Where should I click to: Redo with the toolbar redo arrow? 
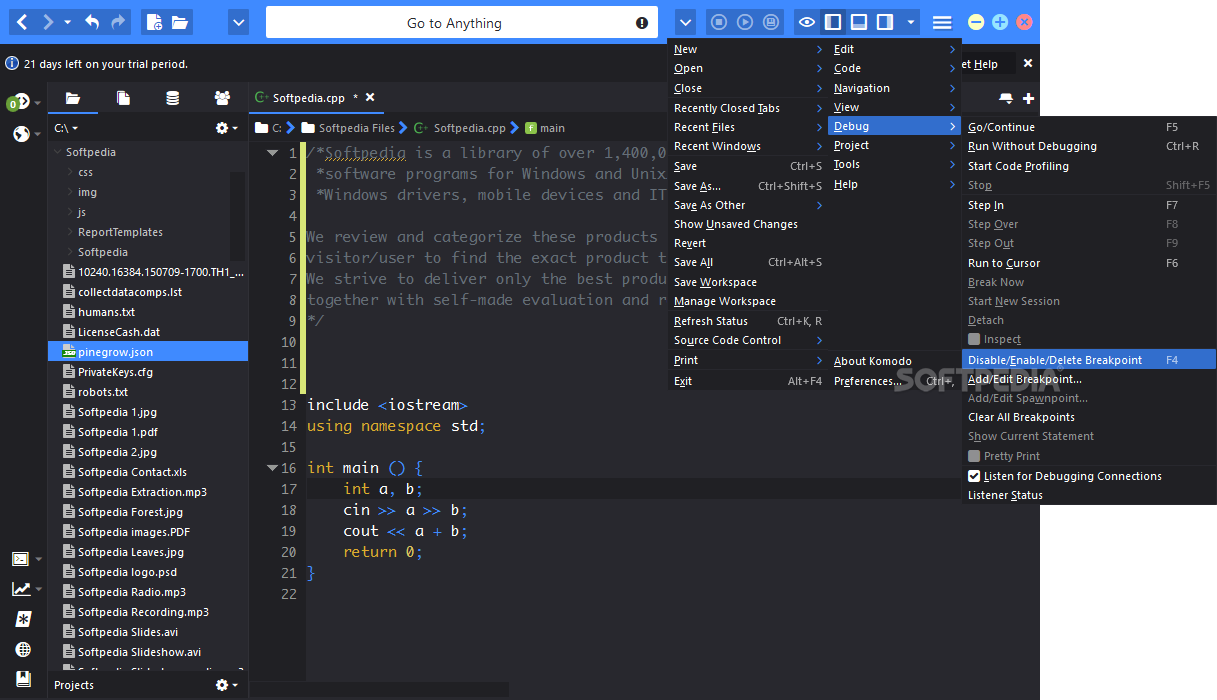tap(119, 22)
